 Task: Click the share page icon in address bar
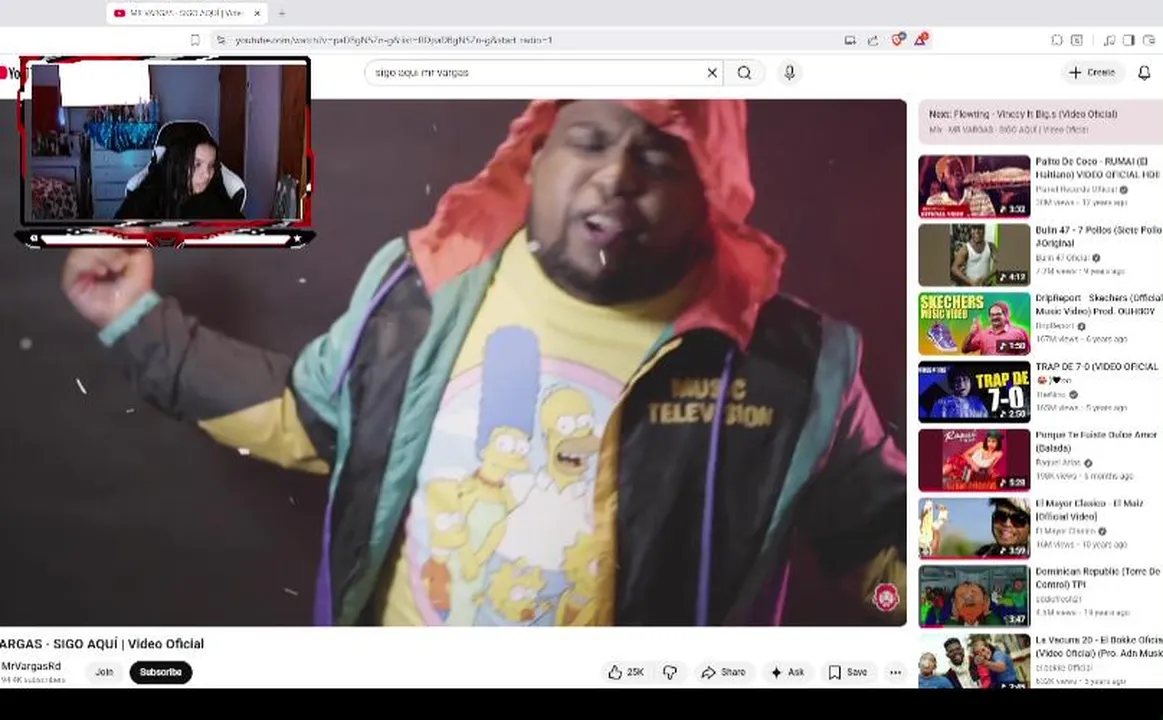click(873, 40)
